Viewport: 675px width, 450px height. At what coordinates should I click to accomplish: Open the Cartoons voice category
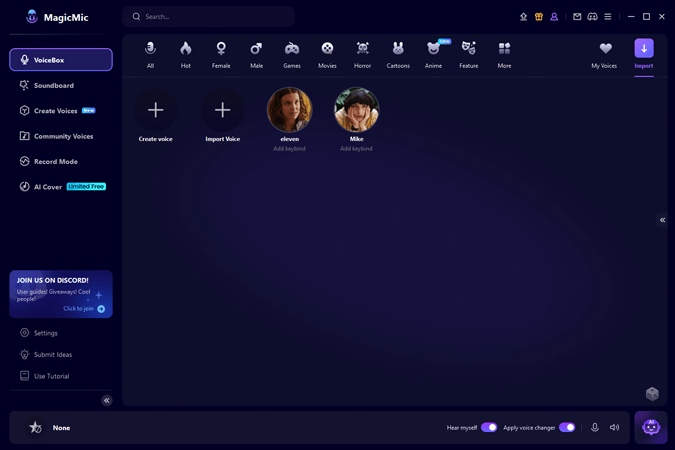coord(398,54)
